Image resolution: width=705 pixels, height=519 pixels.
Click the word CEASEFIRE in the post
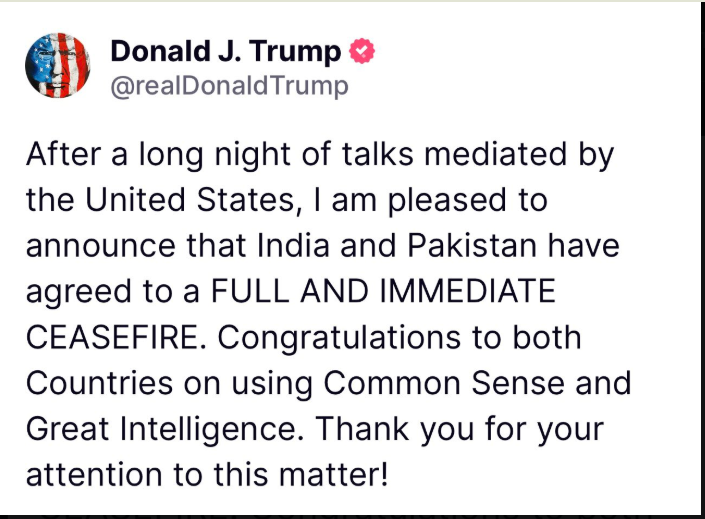(x=112, y=337)
